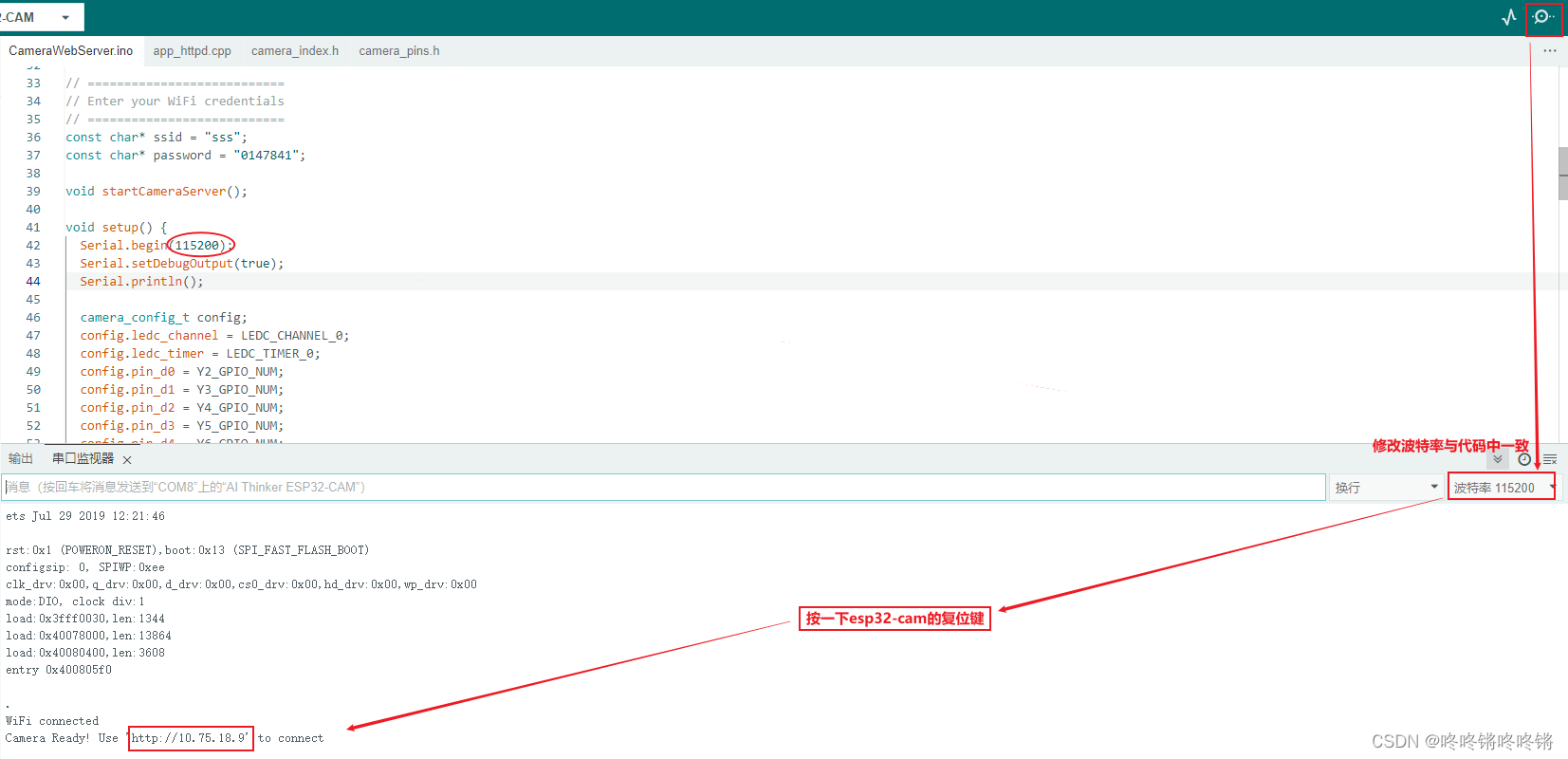Screen dimensions: 1568x759
Task: Toggle autoscroll in serial monitor
Action: point(1498,459)
